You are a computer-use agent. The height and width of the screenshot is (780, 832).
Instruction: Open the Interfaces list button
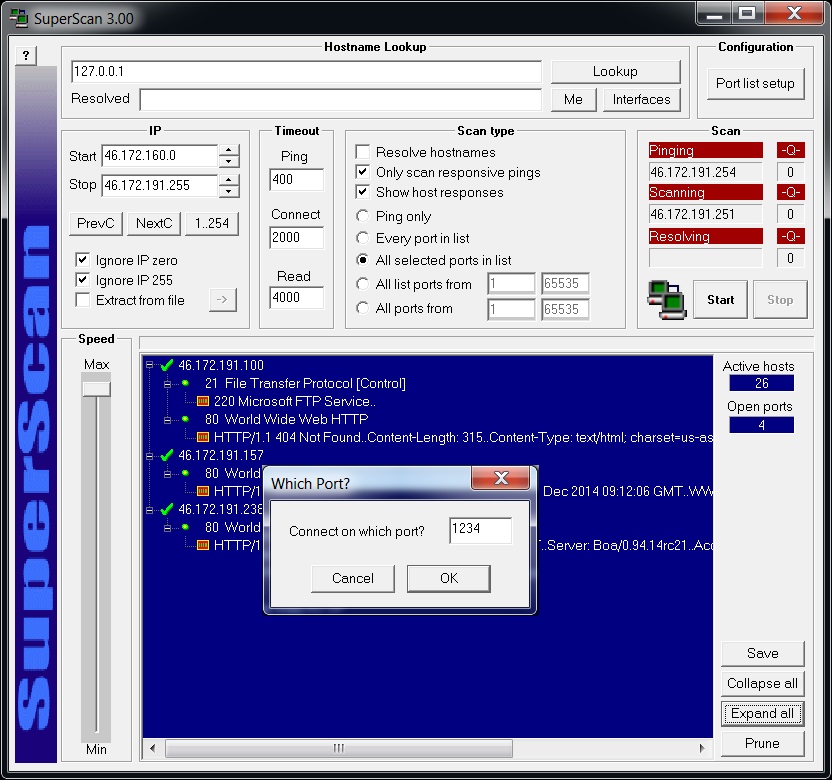[642, 100]
